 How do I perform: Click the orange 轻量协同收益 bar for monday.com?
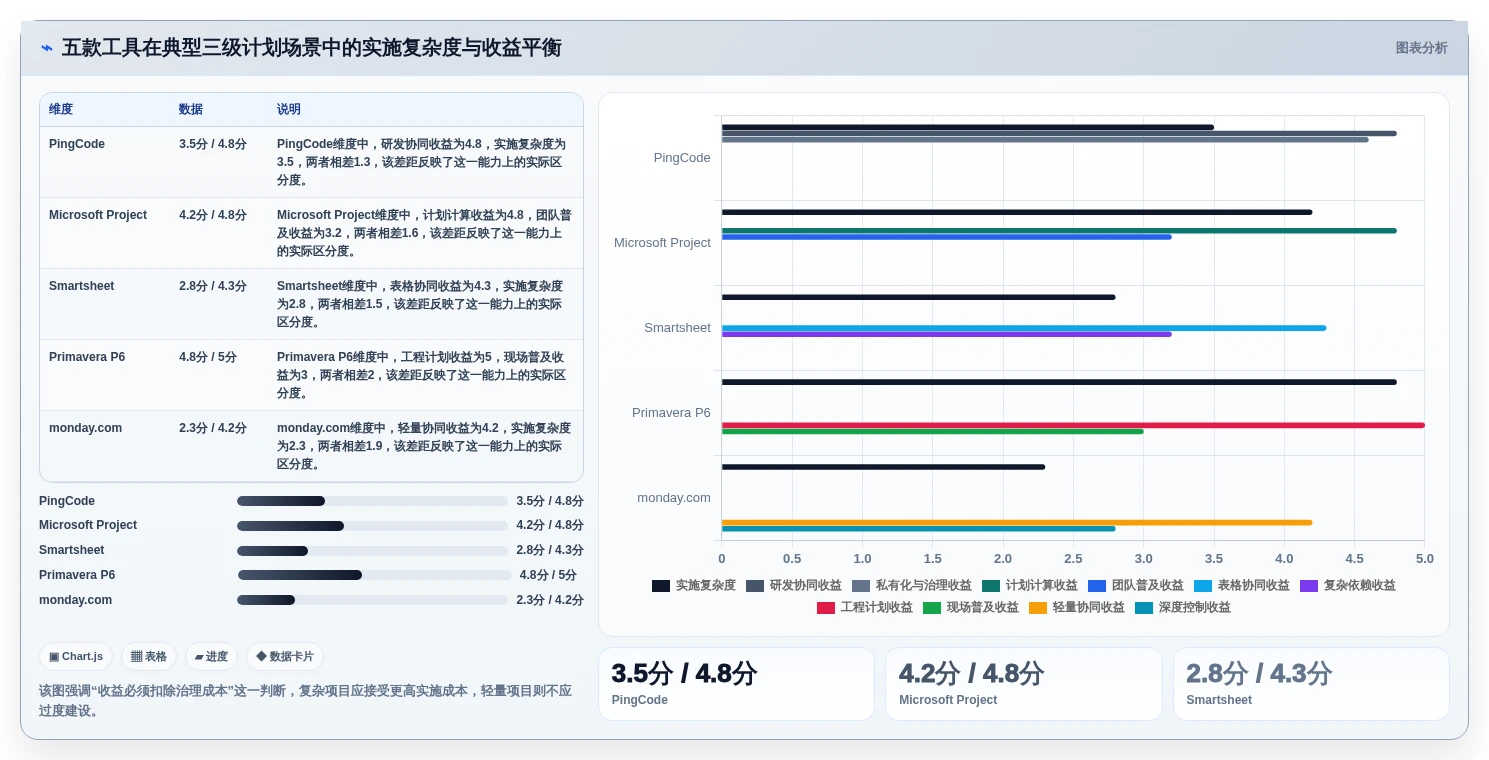click(1017, 522)
